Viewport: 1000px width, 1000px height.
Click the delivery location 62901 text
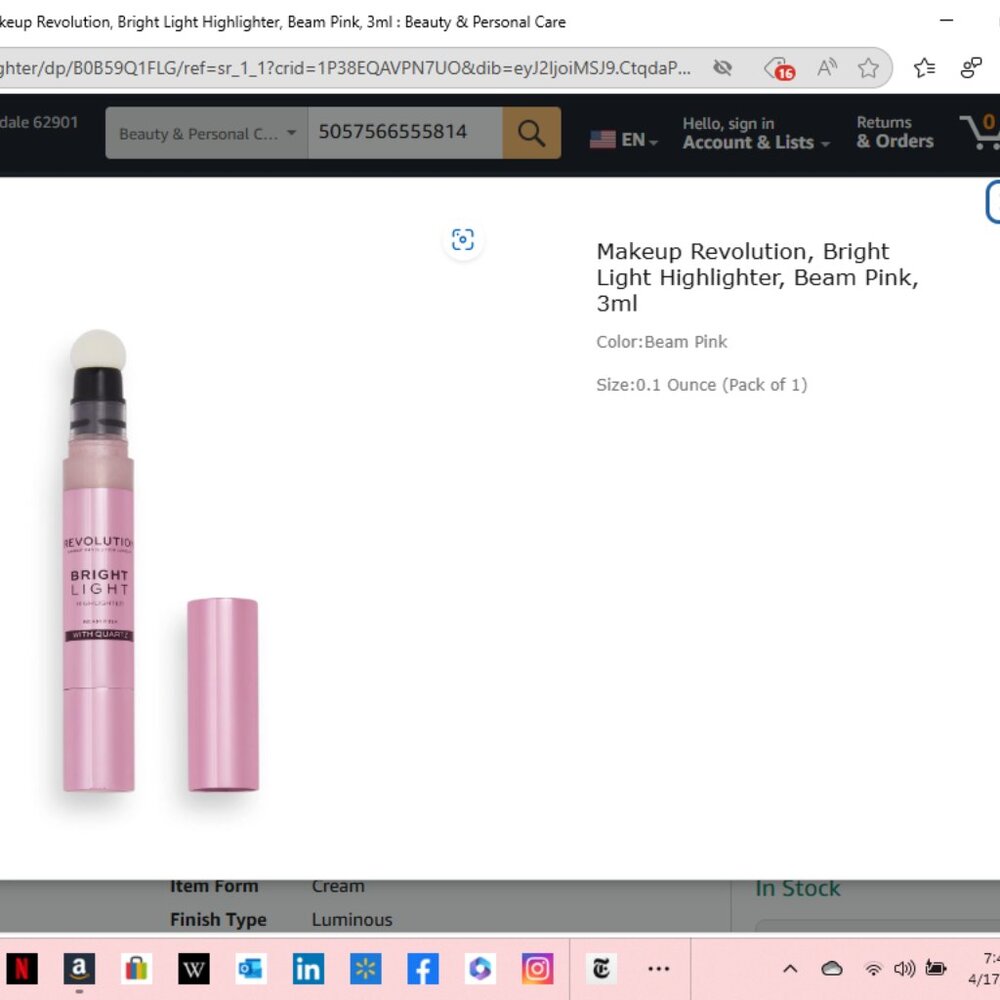(x=39, y=122)
